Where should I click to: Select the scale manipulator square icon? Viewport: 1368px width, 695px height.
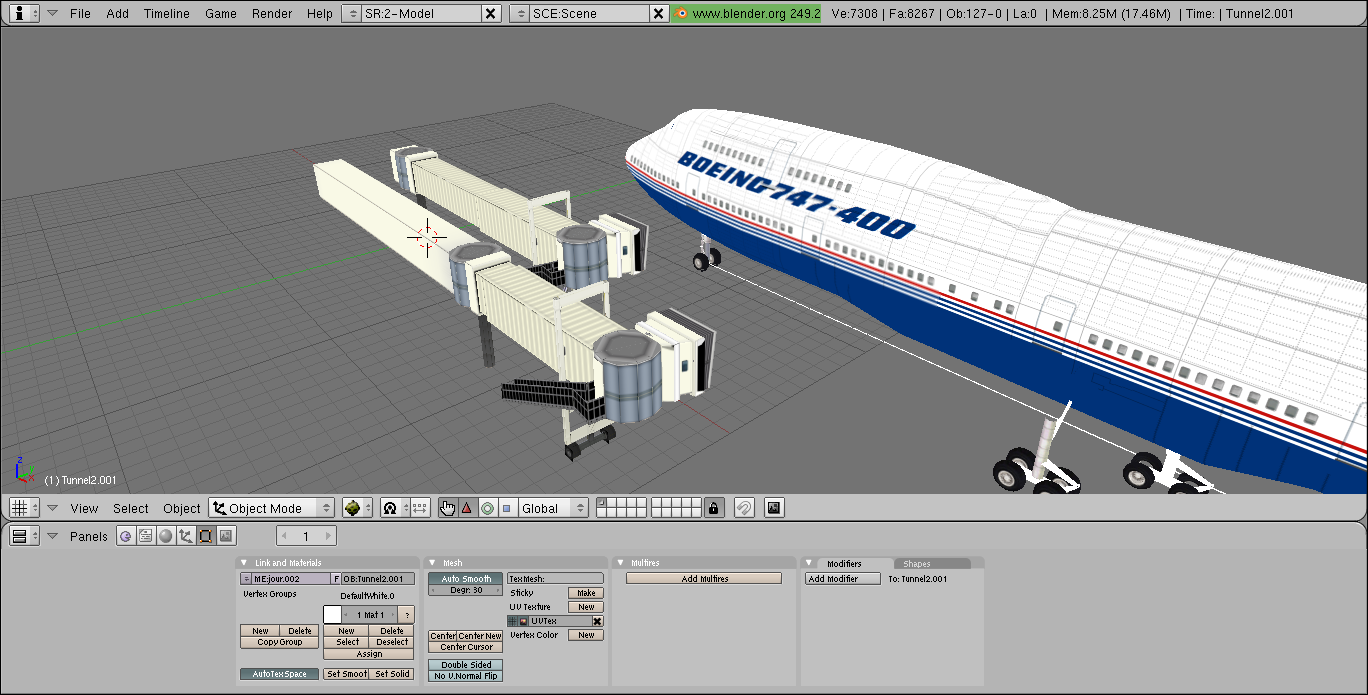pos(506,508)
